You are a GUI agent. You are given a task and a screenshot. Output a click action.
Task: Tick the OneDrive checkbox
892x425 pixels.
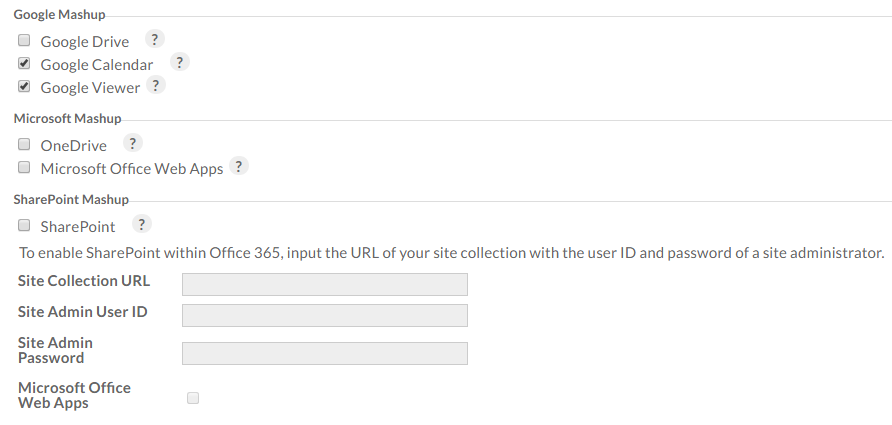[24, 145]
